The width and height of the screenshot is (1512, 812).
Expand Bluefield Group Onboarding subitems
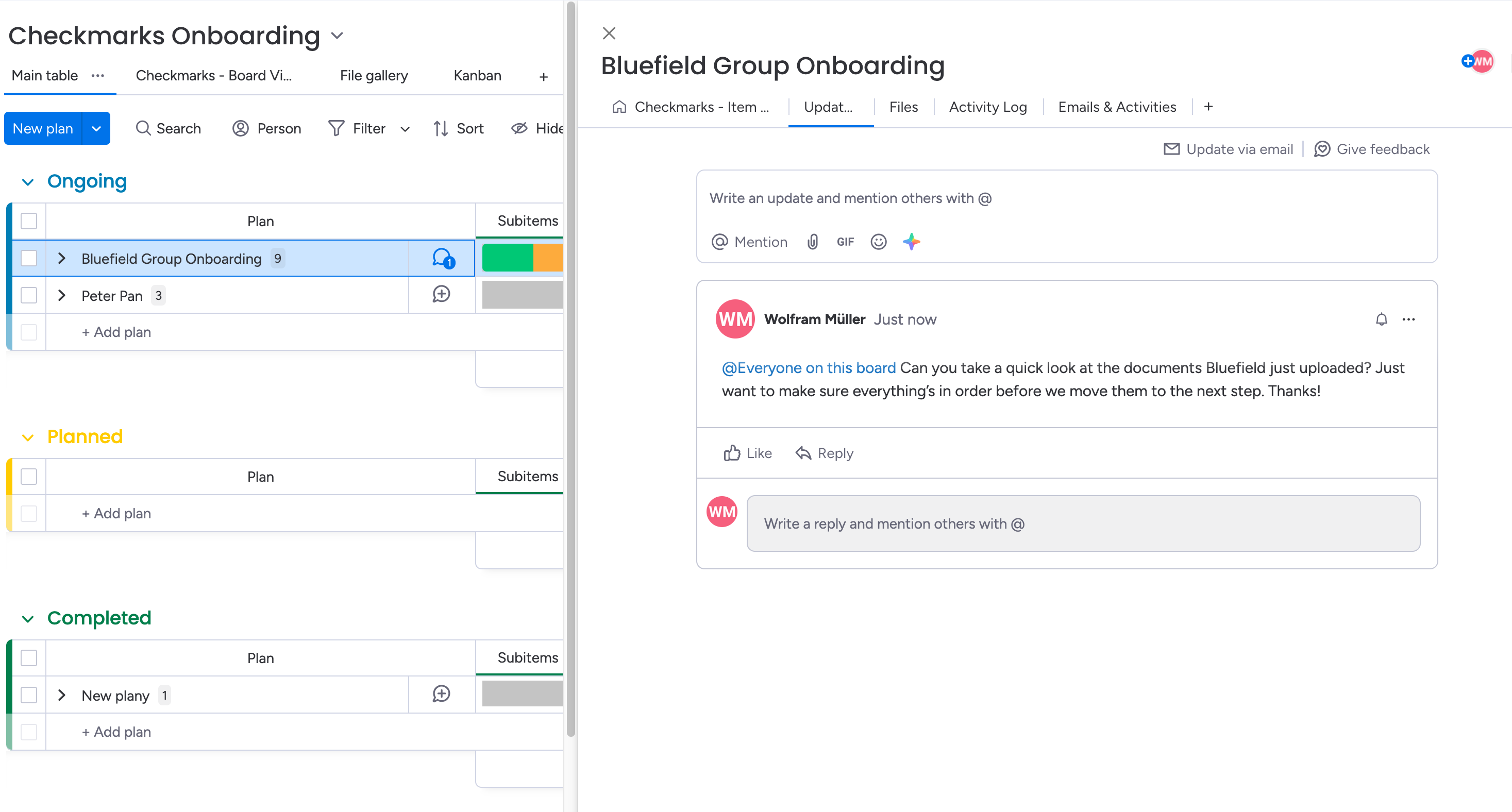(62, 258)
